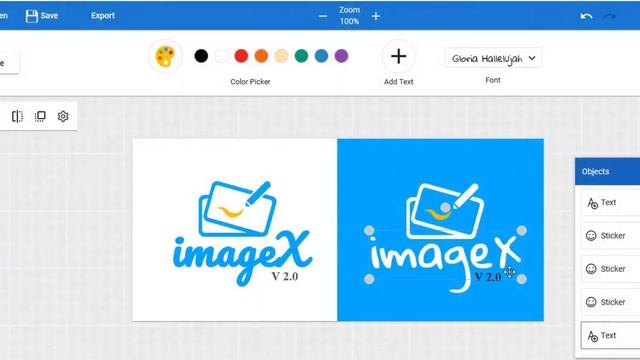Viewport: 640px width, 360px height.
Task: Pick the beige color swatch
Action: click(x=281, y=56)
